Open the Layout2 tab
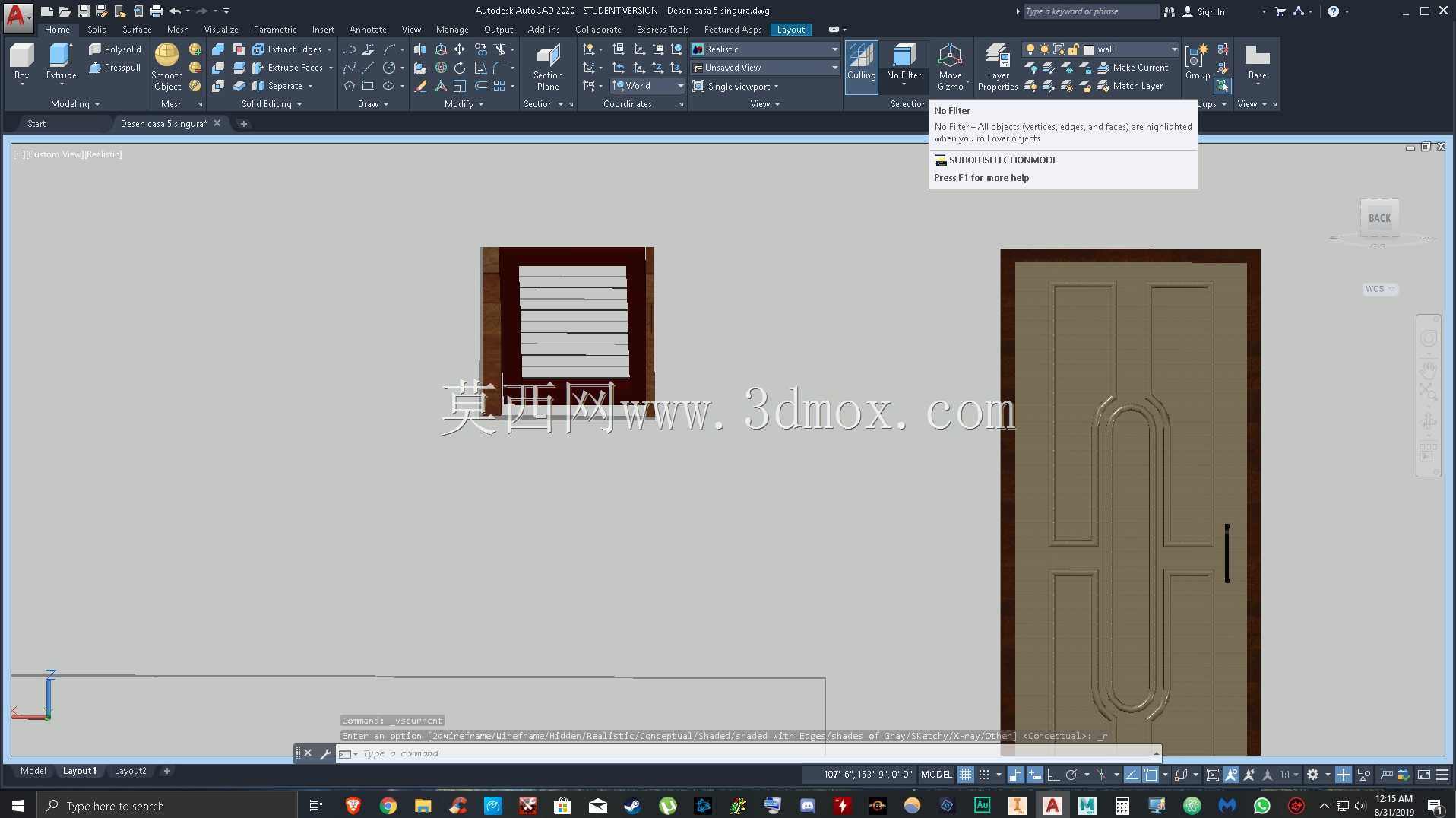The height and width of the screenshot is (818, 1456). [x=130, y=771]
